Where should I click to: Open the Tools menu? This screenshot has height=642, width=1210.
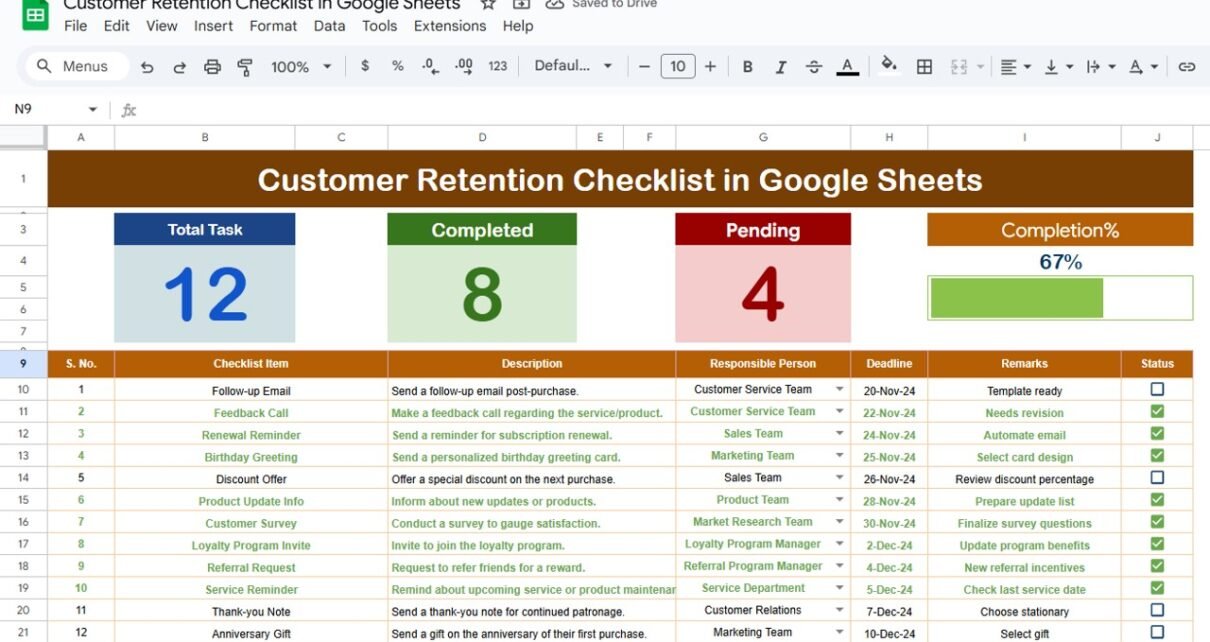[x=379, y=26]
